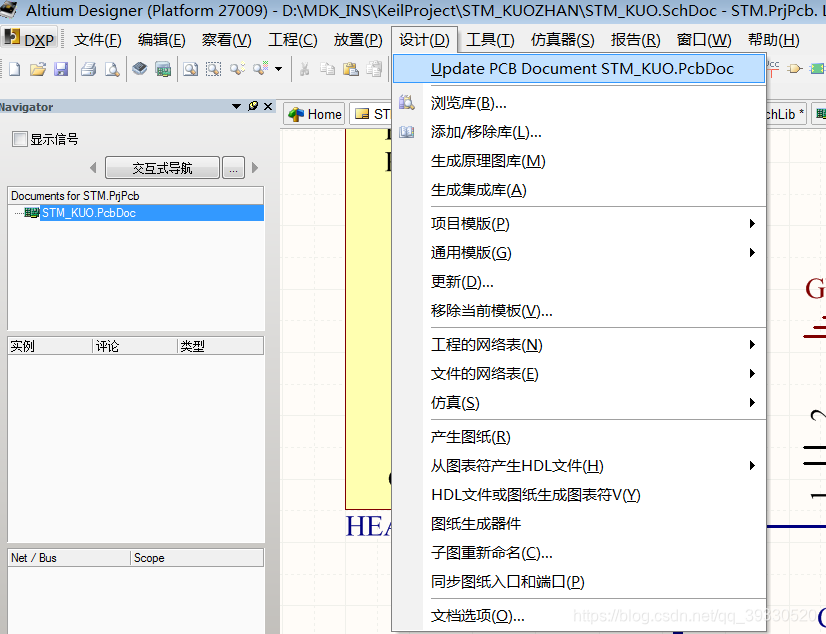
Task: Click the New document toolbar icon
Action: [x=14, y=69]
